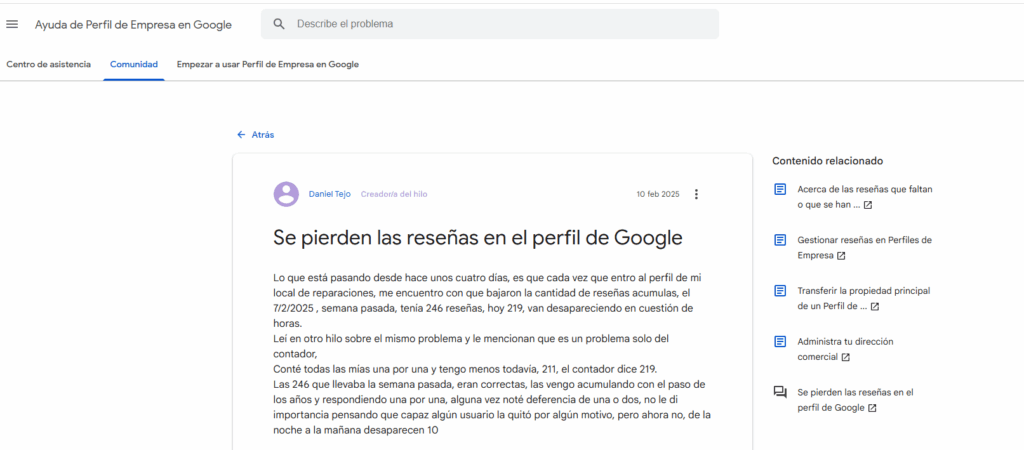Screen dimensions: 1024x450
Task: Open the three-dot post options menu
Action: click(x=696, y=194)
